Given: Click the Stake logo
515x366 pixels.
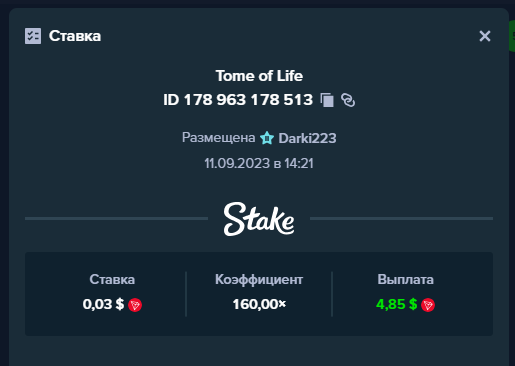Looking at the screenshot, I should [x=259, y=219].
